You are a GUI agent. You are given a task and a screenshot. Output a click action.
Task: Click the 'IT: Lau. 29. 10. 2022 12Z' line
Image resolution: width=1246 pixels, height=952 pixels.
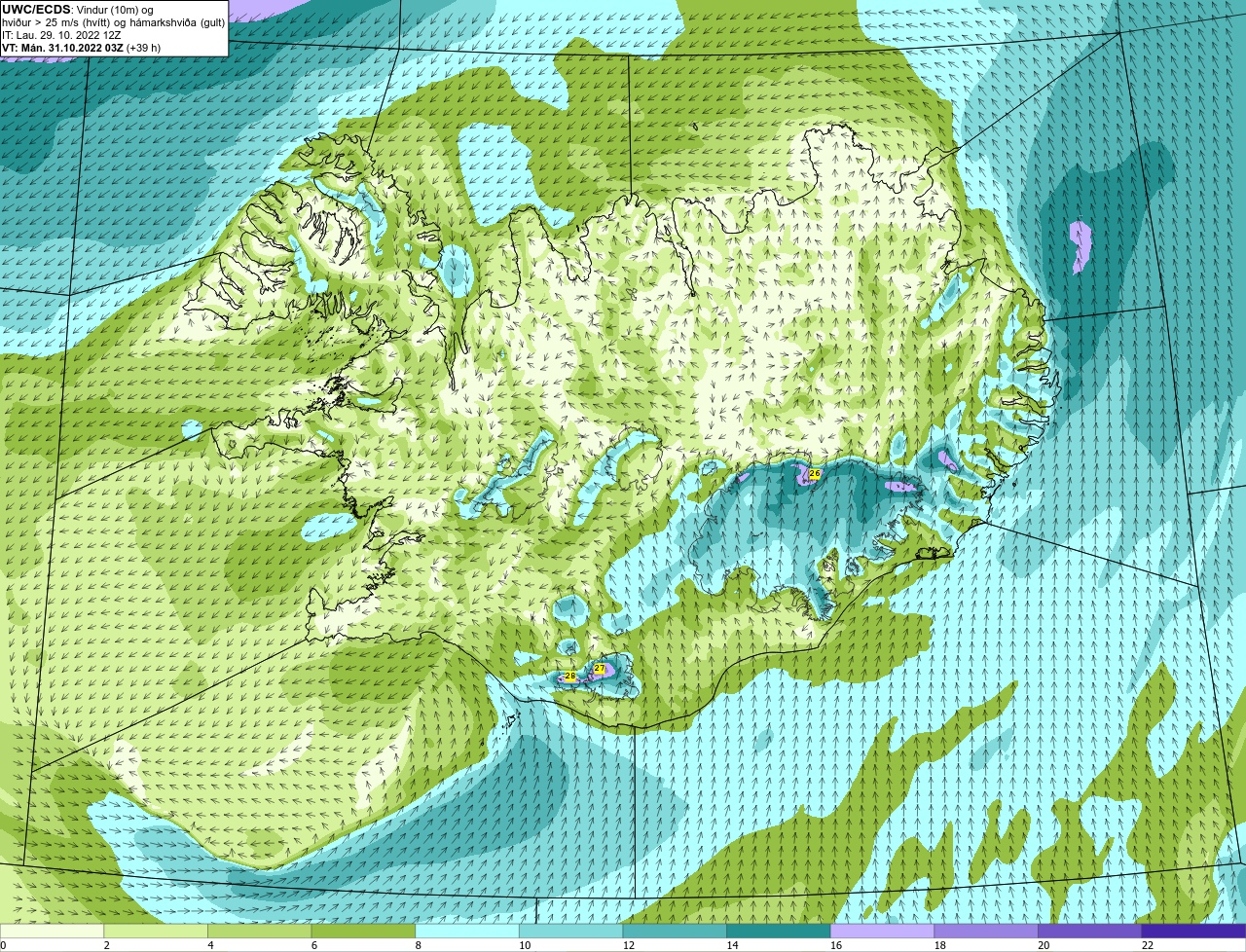point(61,35)
